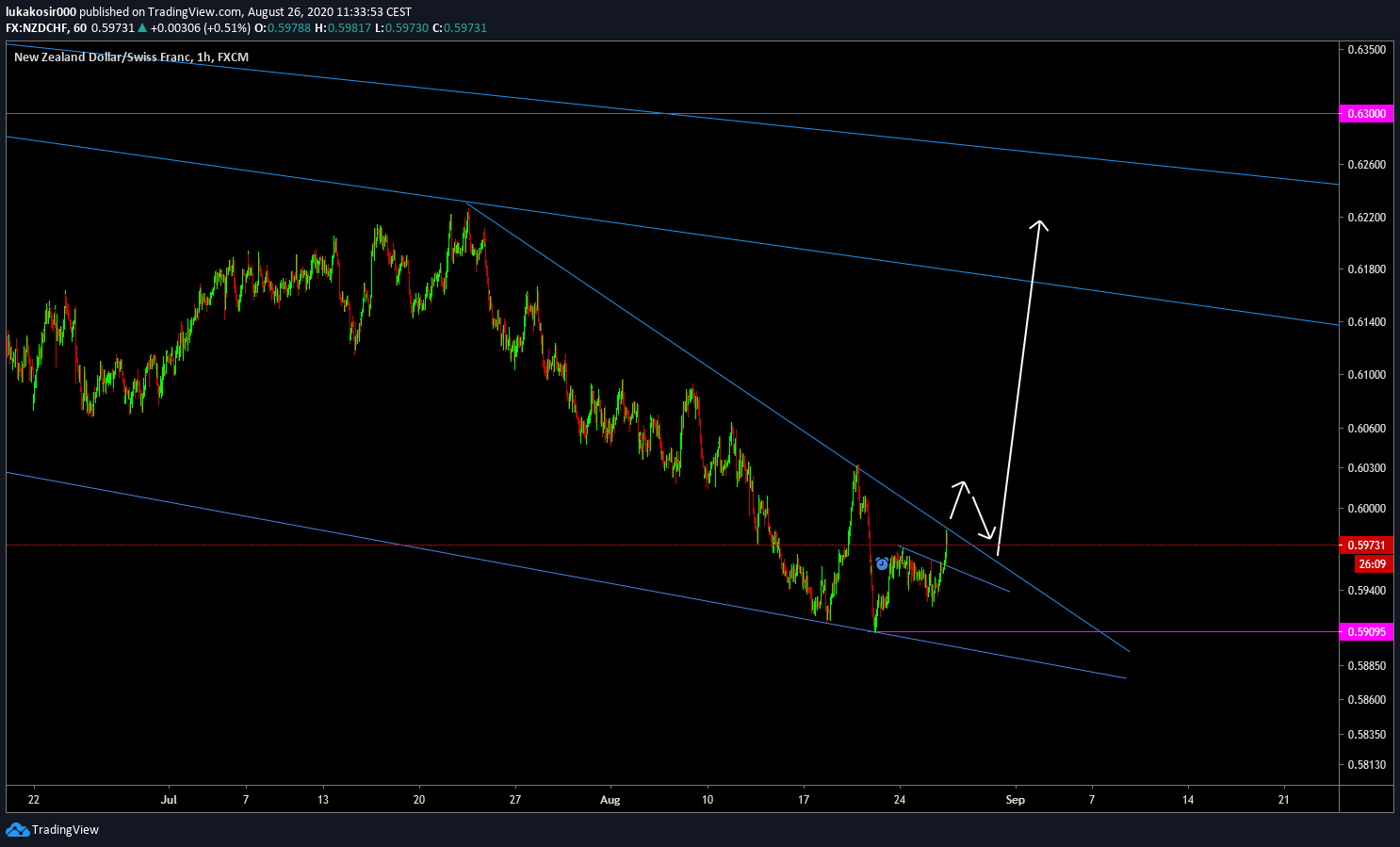Click the red 0.59731 current price label

(x=1366, y=545)
